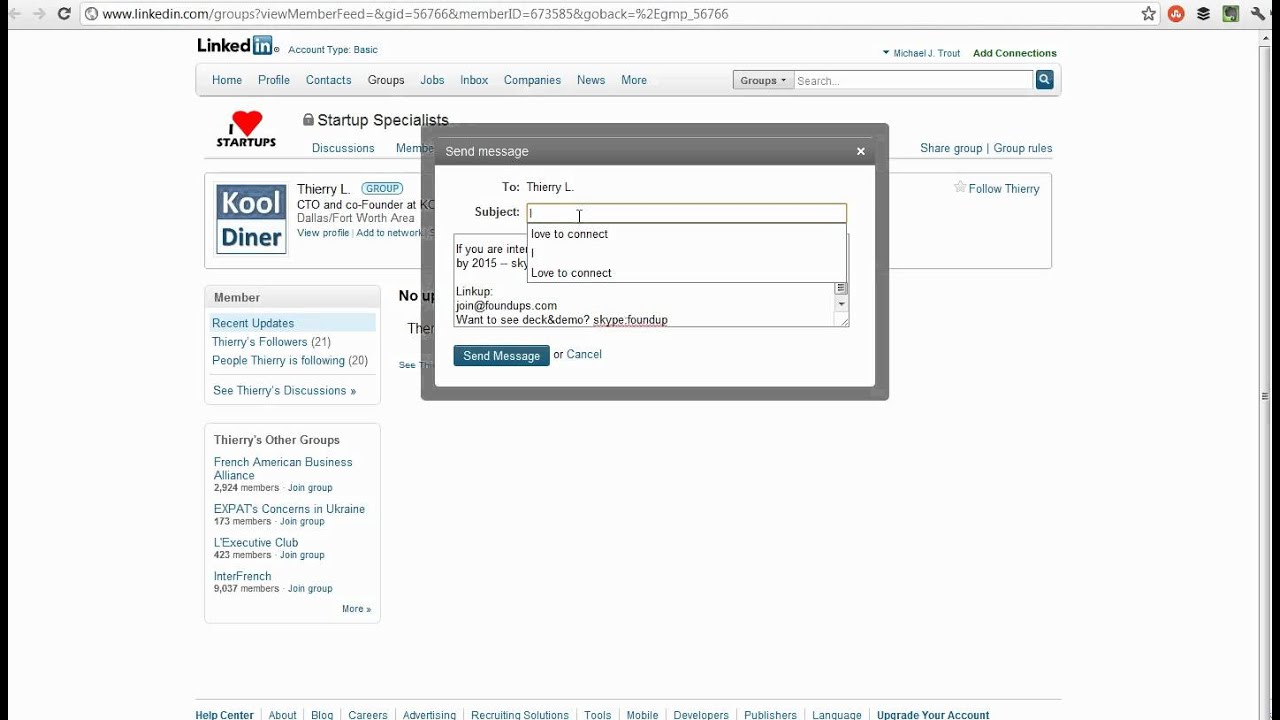Click the blue search magnifier button
The height and width of the screenshot is (720, 1280).
click(x=1044, y=80)
